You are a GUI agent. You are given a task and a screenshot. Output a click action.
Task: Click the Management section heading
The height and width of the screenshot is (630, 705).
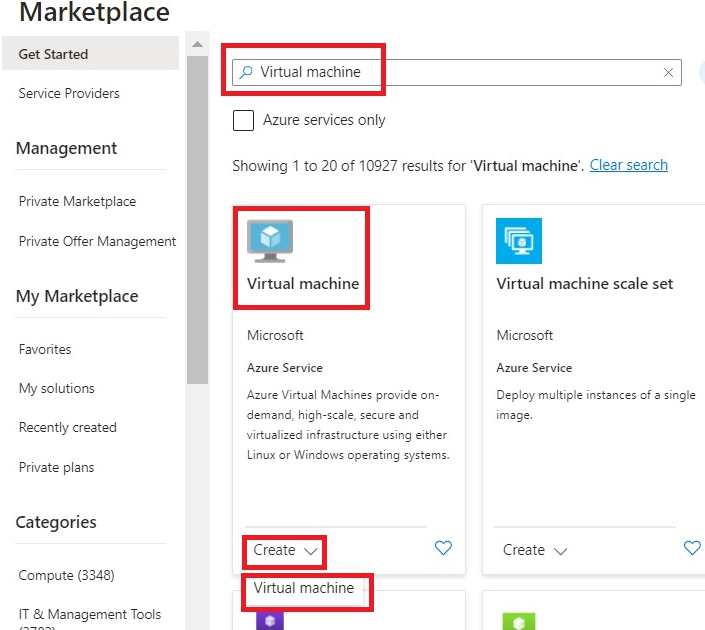tap(66, 148)
